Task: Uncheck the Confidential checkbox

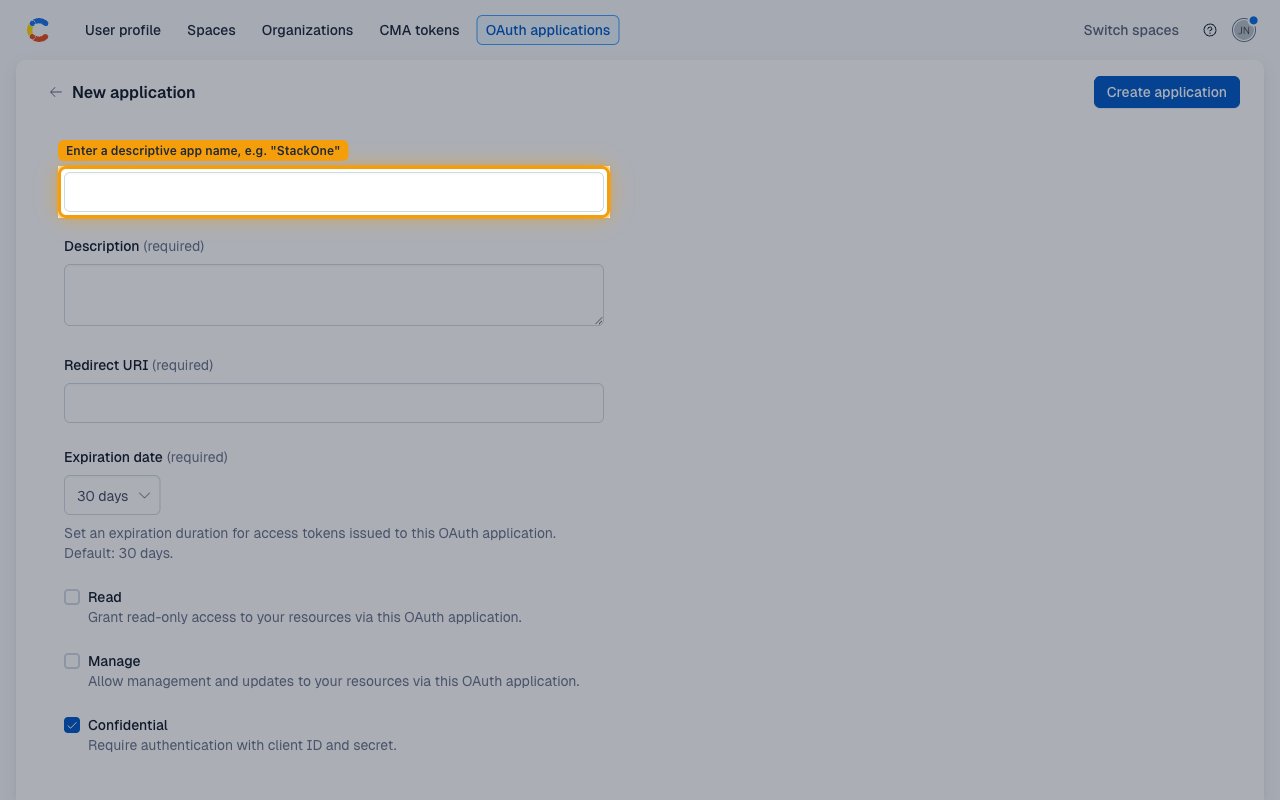Action: [x=72, y=725]
